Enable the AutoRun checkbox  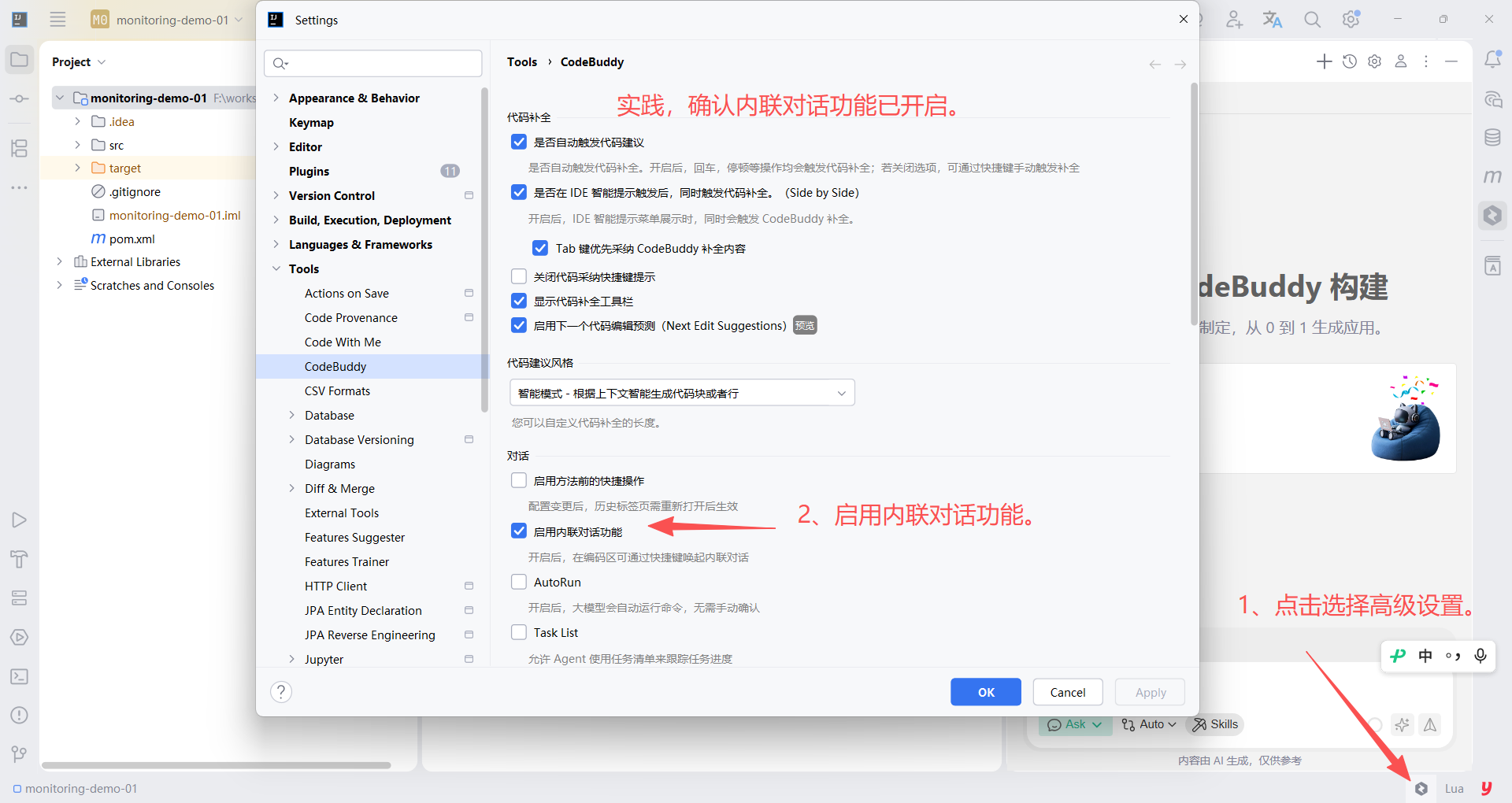coord(519,582)
